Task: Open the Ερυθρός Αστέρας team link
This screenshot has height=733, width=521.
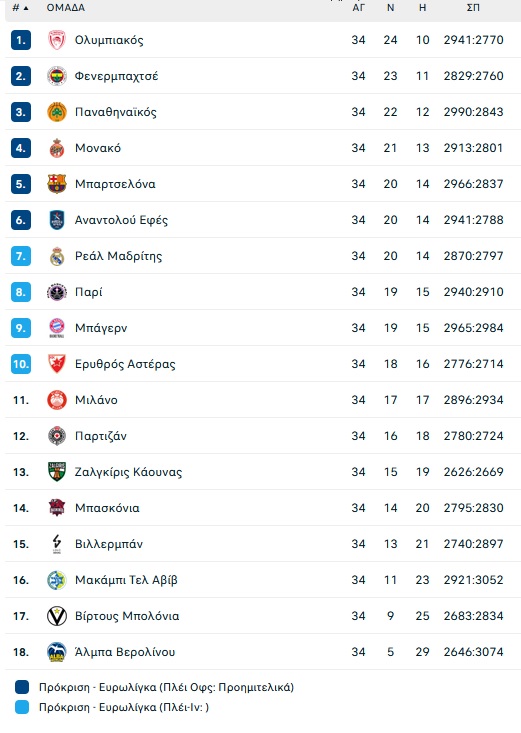Action: 125,364
